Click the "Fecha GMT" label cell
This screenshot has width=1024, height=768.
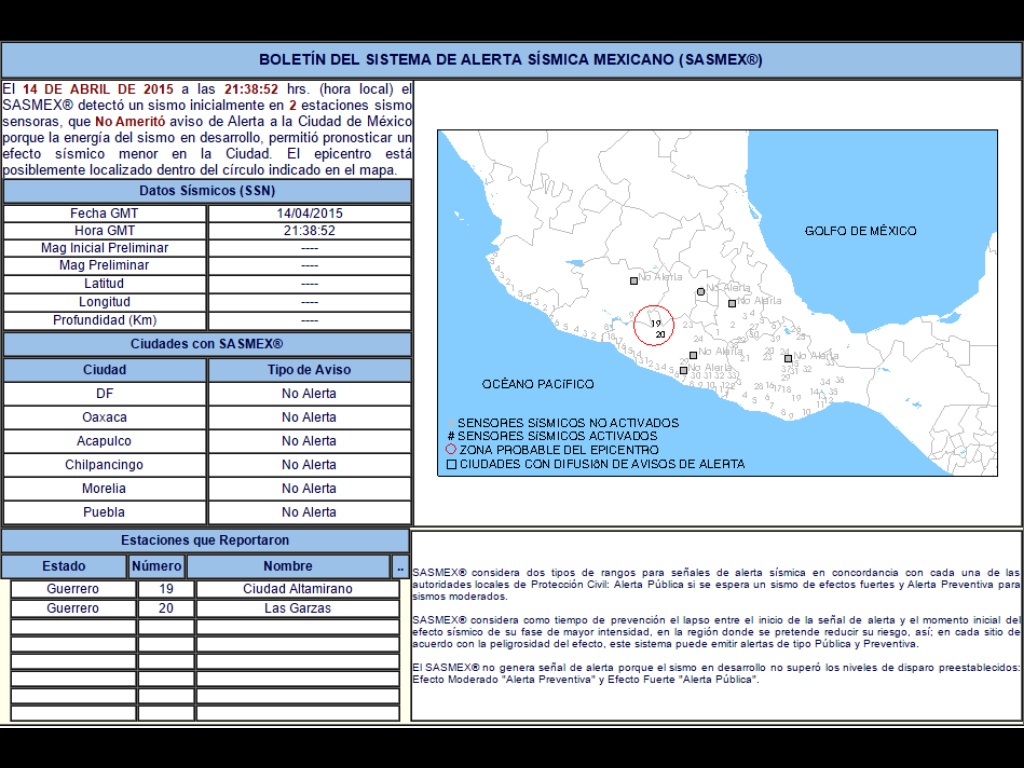[x=104, y=214]
